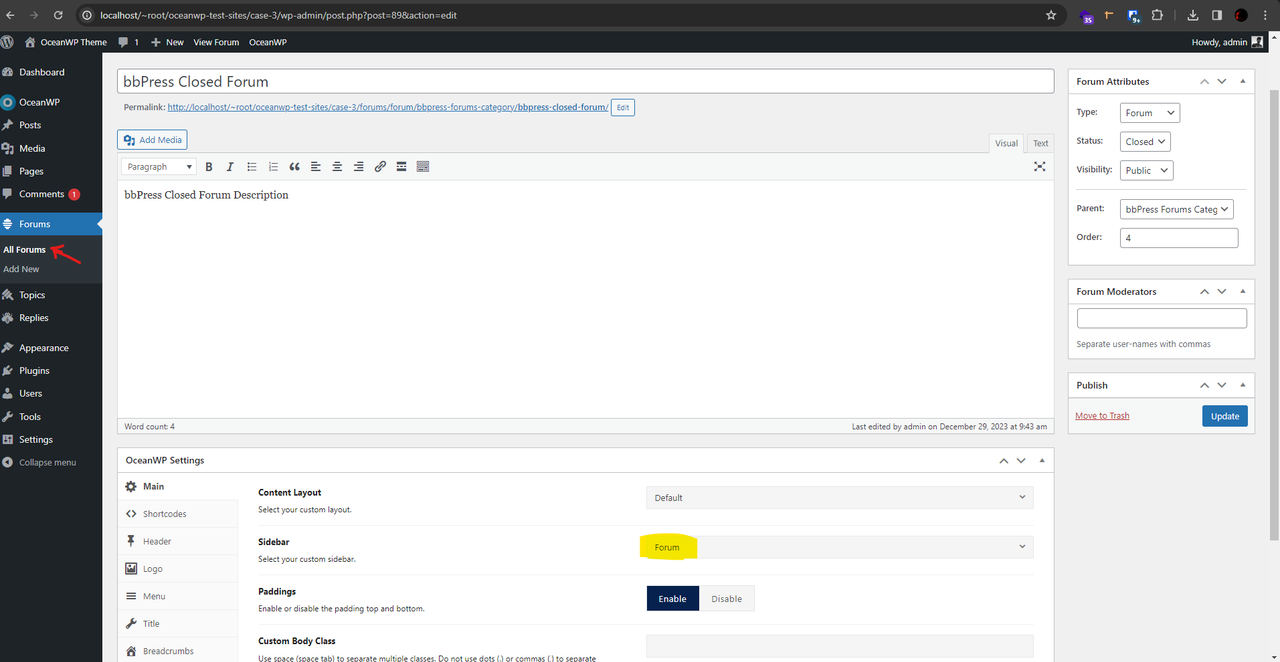Insert a numbered list
1280x662 pixels.
click(273, 167)
